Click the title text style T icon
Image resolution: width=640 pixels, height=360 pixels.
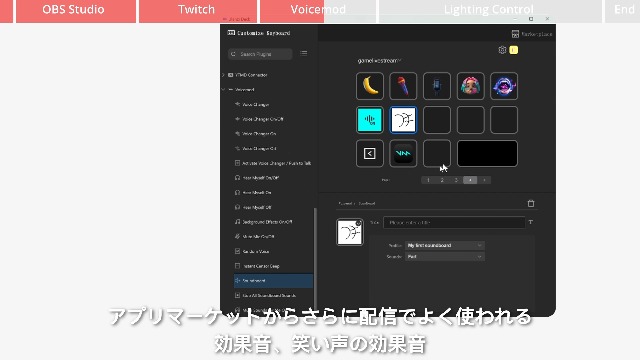click(x=530, y=222)
